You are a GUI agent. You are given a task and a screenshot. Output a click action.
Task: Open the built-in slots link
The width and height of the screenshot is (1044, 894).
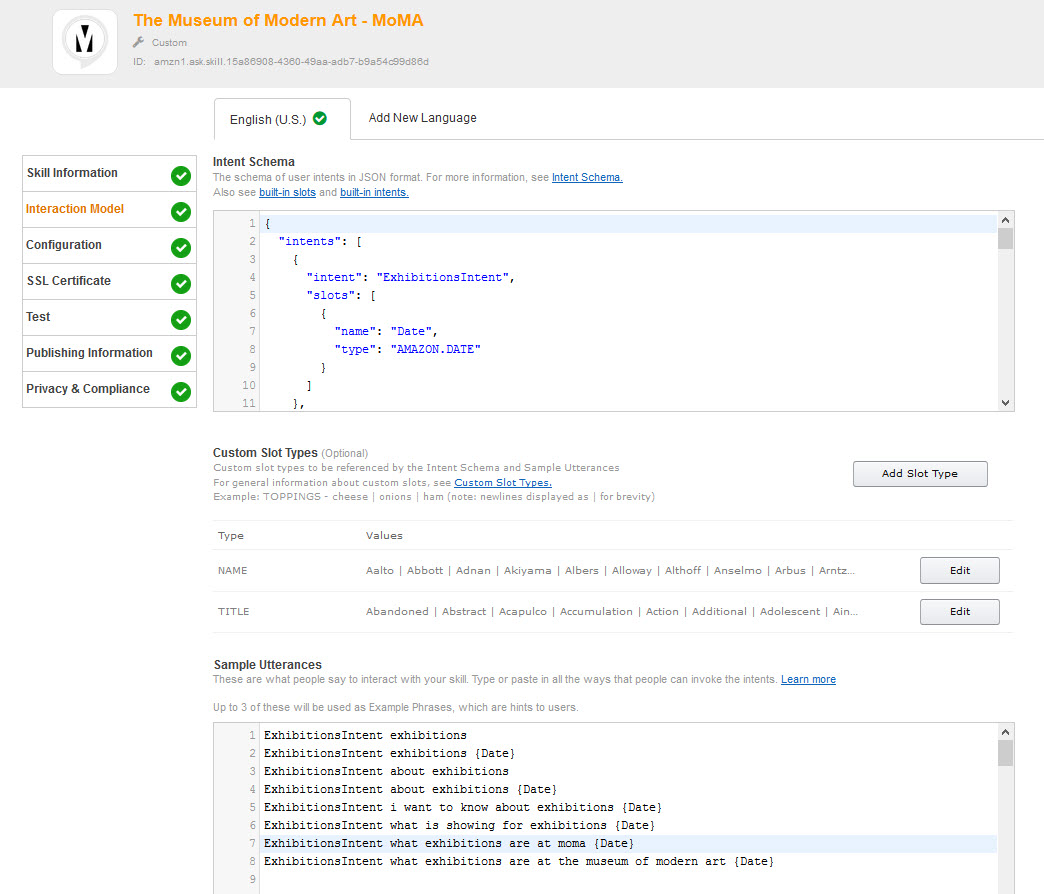tap(287, 192)
